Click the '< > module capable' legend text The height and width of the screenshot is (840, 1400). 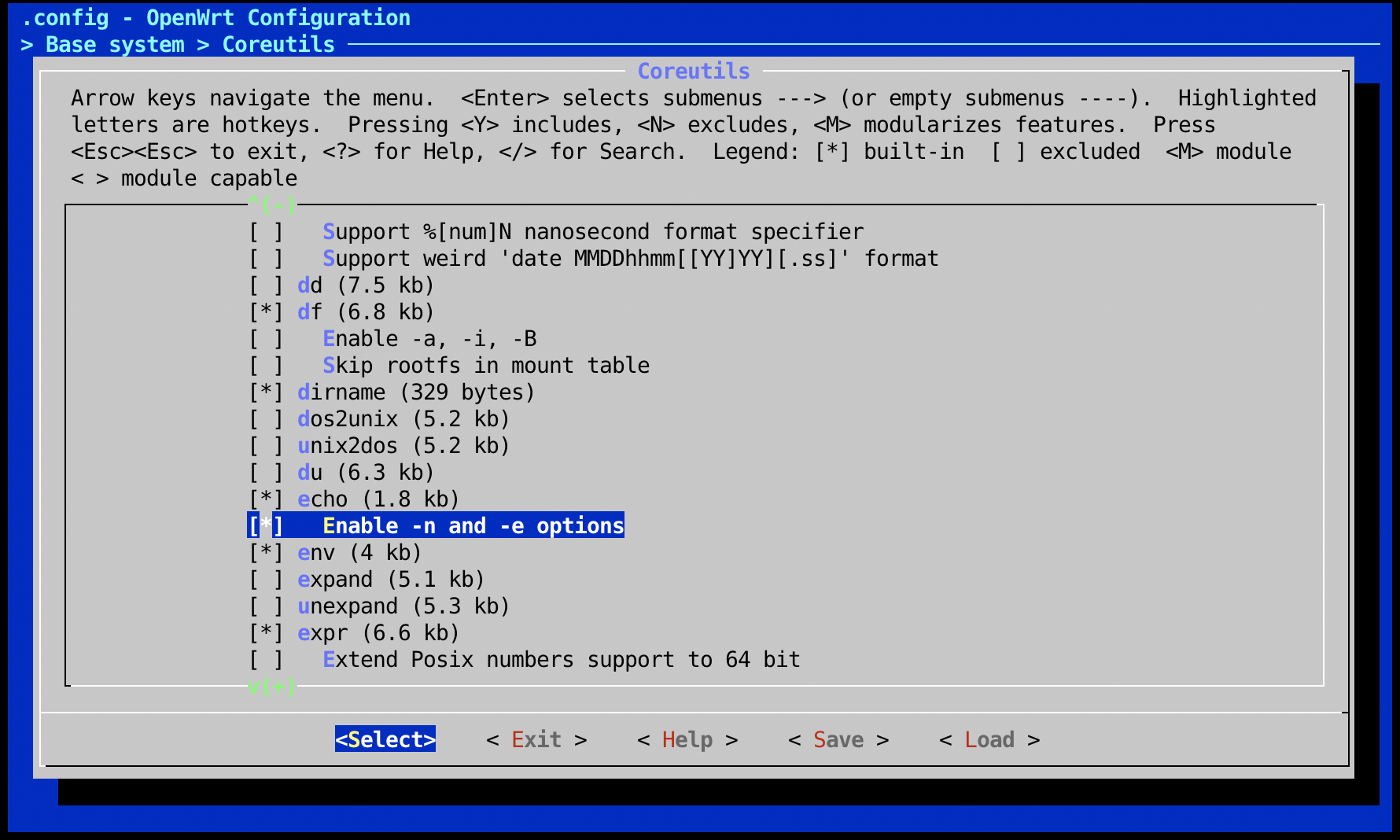(x=184, y=179)
